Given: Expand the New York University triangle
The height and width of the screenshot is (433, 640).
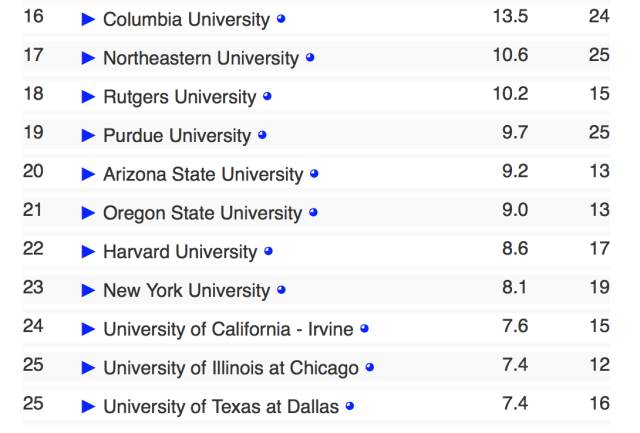Looking at the screenshot, I should [x=88, y=291].
